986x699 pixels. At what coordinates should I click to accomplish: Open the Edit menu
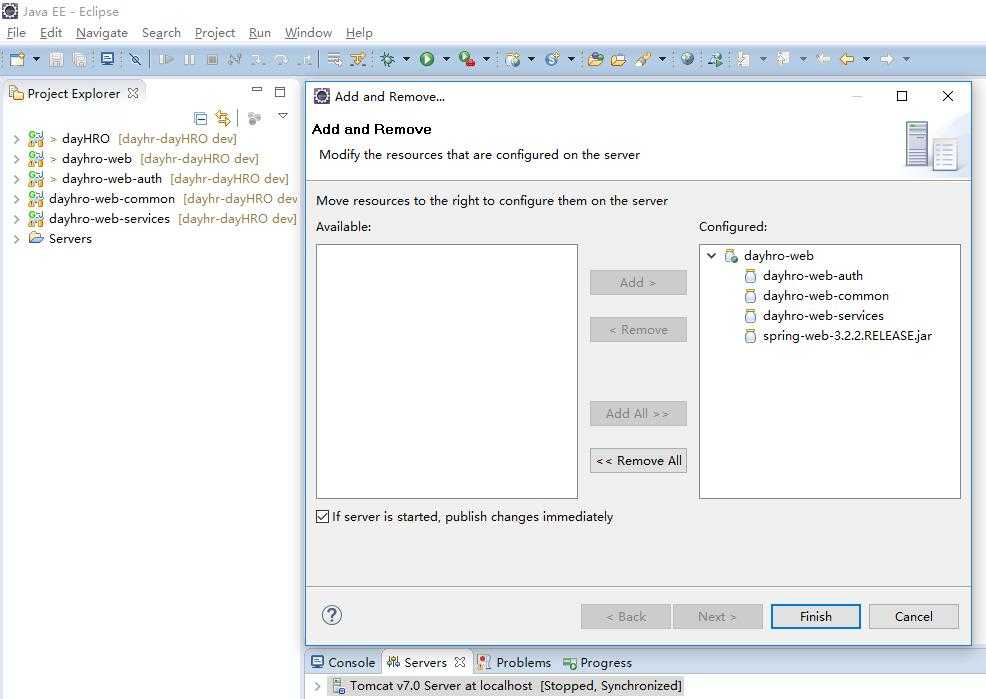(x=51, y=33)
